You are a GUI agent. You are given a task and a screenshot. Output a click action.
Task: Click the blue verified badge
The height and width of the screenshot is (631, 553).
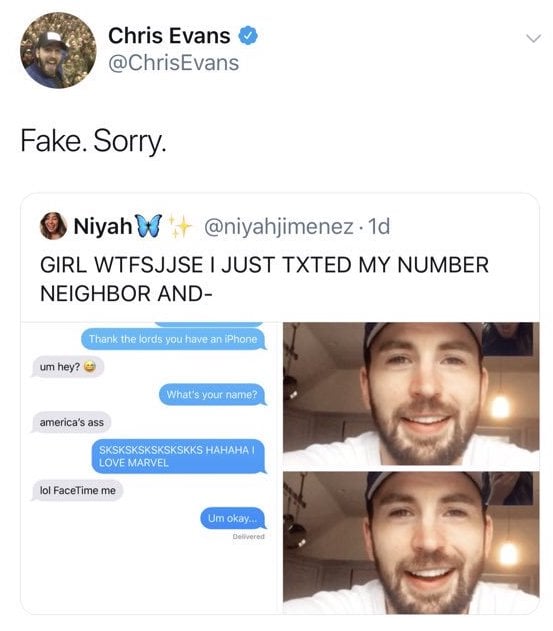coord(248,35)
